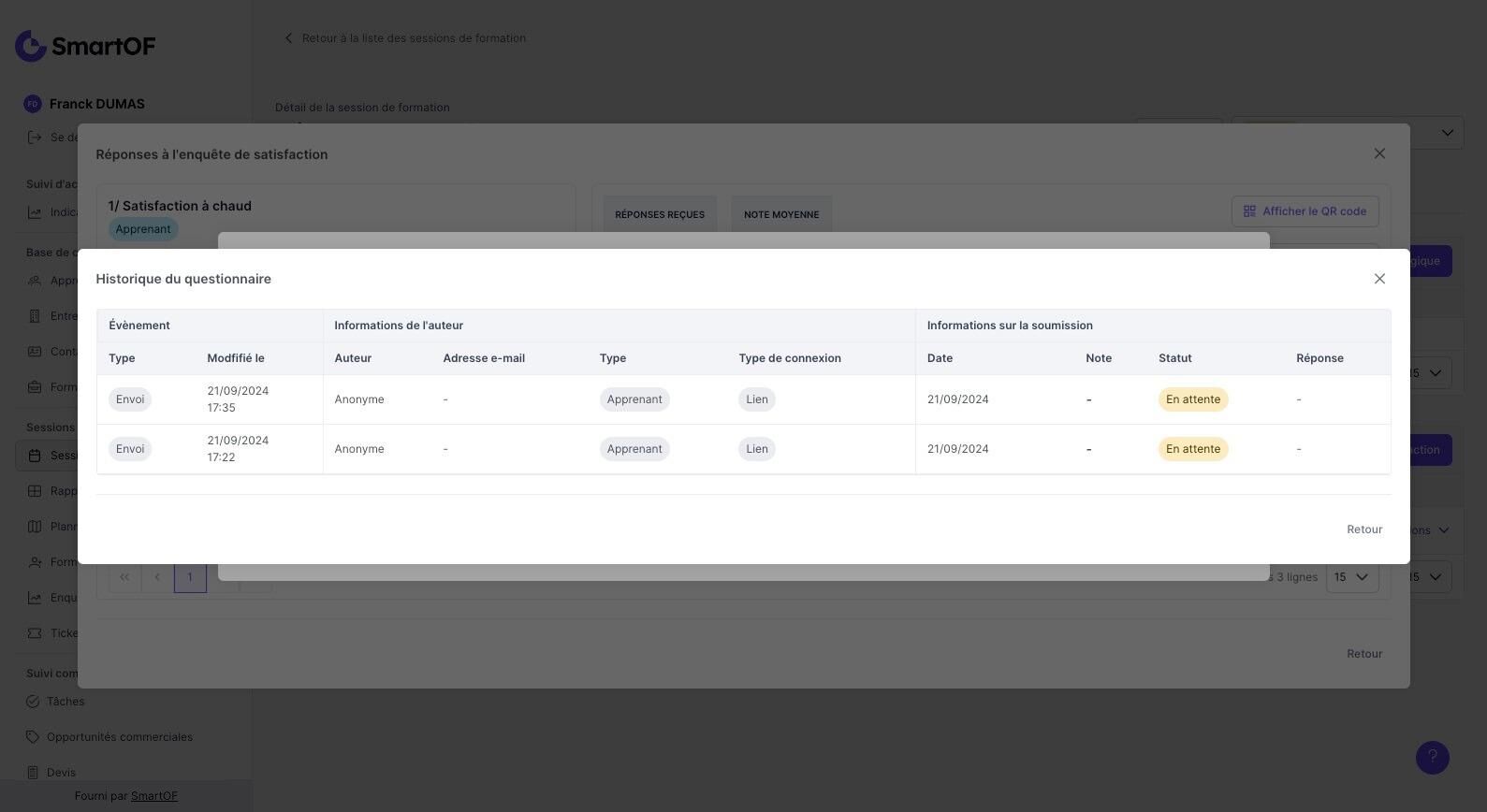Click the Modifié le column header
The height and width of the screenshot is (812, 1487).
click(236, 358)
